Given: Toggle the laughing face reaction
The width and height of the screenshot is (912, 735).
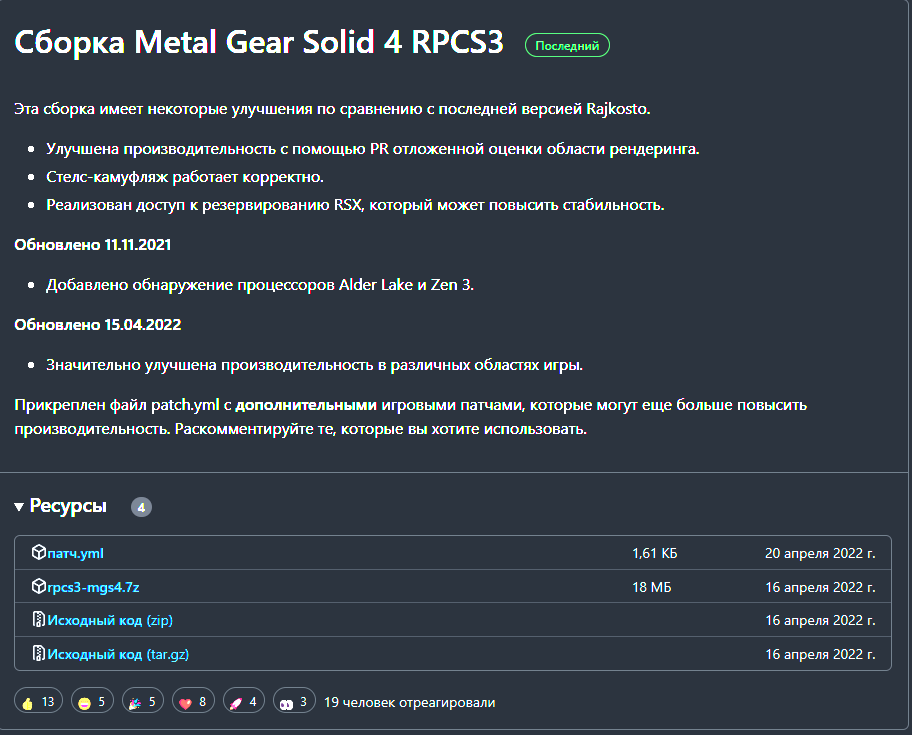Looking at the screenshot, I should point(92,702).
